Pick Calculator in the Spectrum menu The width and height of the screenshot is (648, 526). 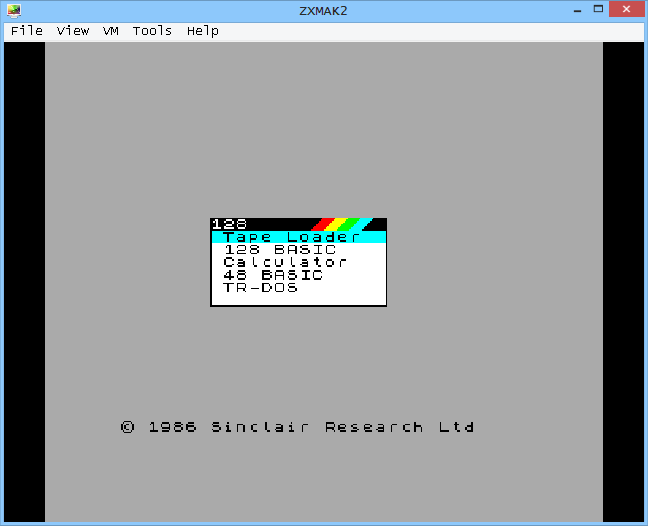point(285,262)
